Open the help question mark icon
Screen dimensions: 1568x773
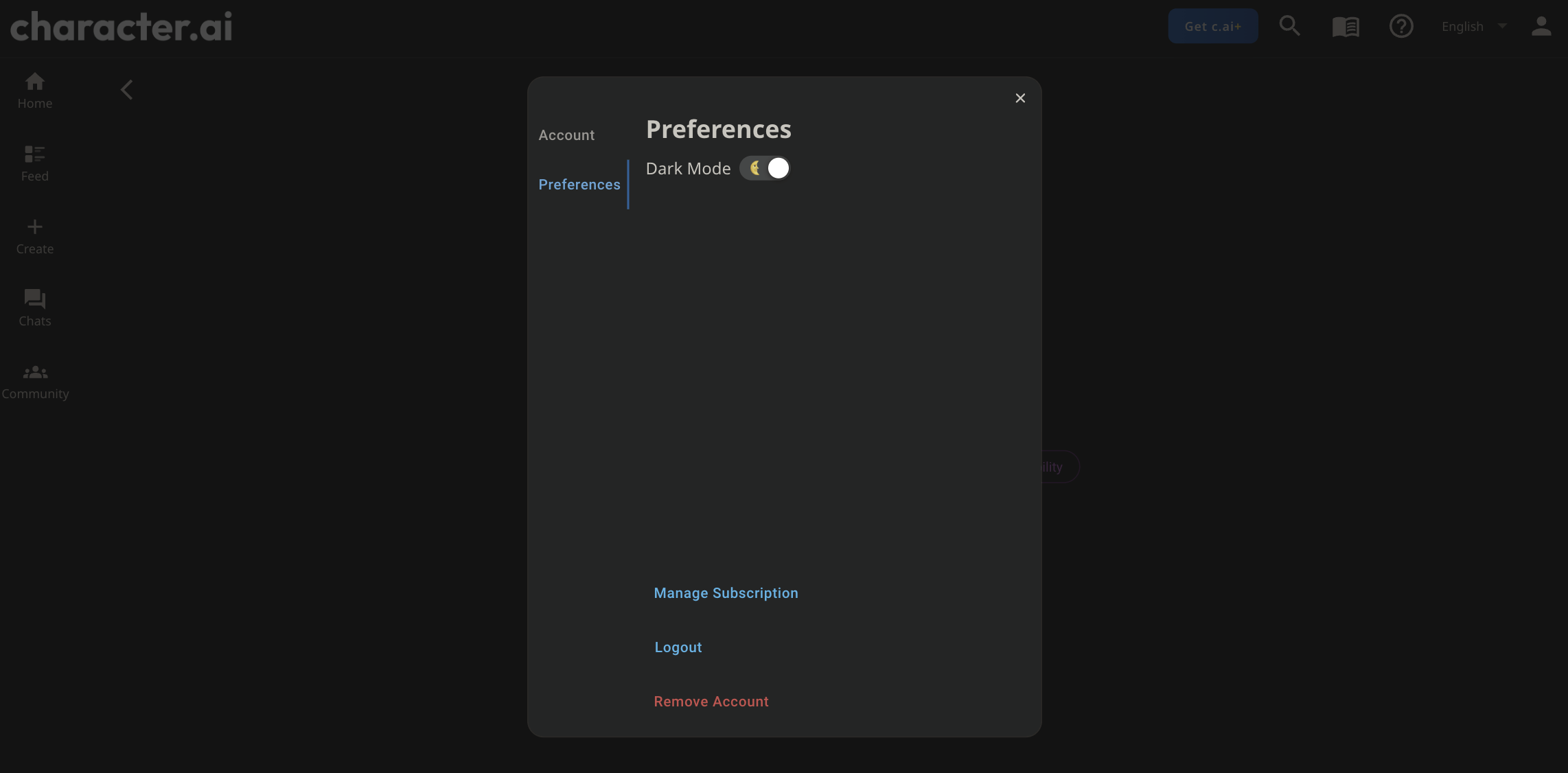tap(1400, 26)
